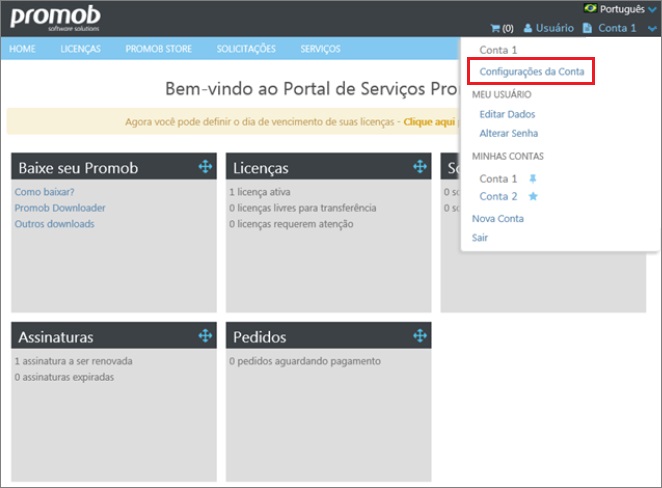The height and width of the screenshot is (488, 662).
Task: Open the Promob Downloader link
Action: click(60, 208)
